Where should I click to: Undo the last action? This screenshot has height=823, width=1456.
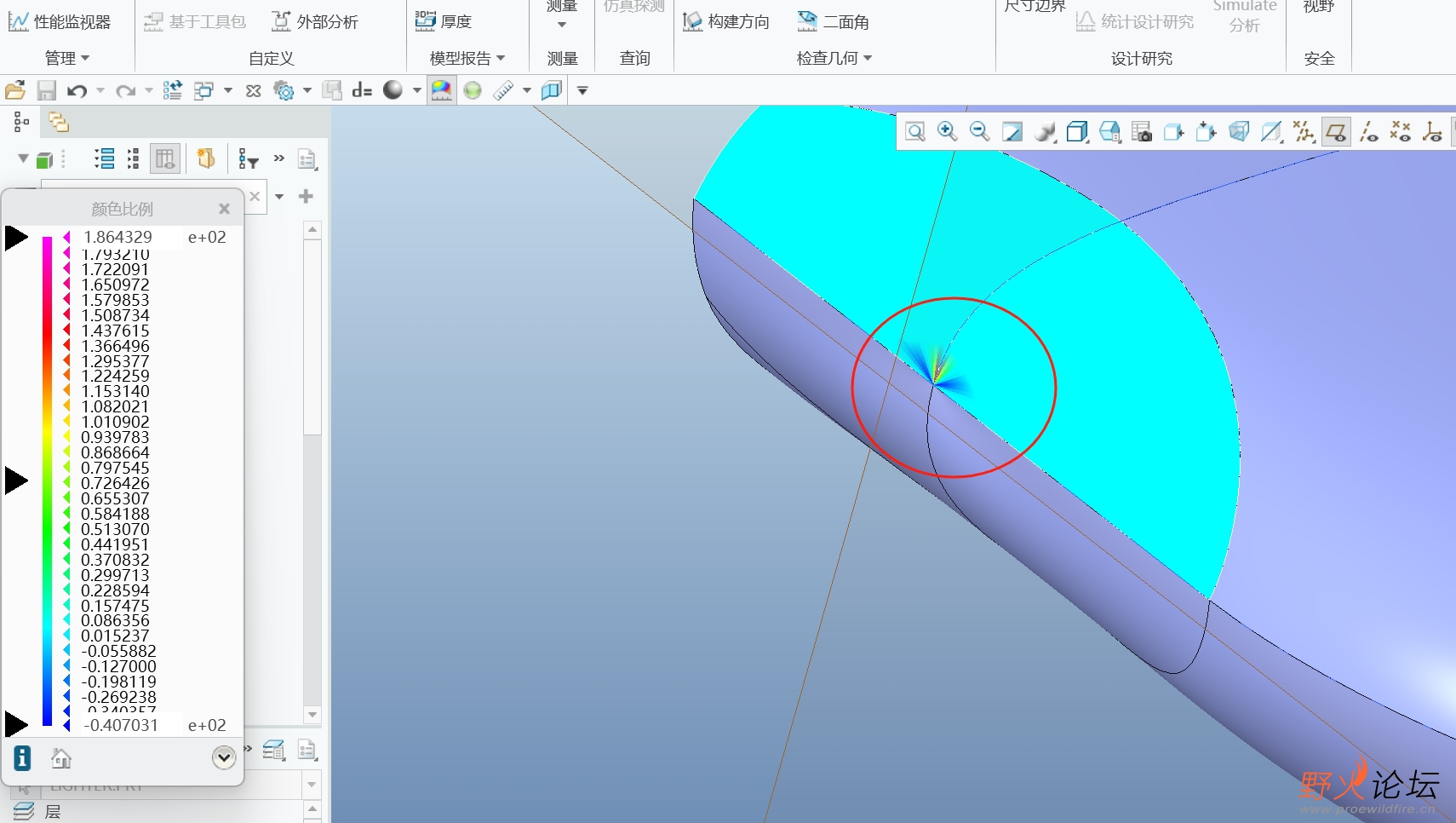77,90
